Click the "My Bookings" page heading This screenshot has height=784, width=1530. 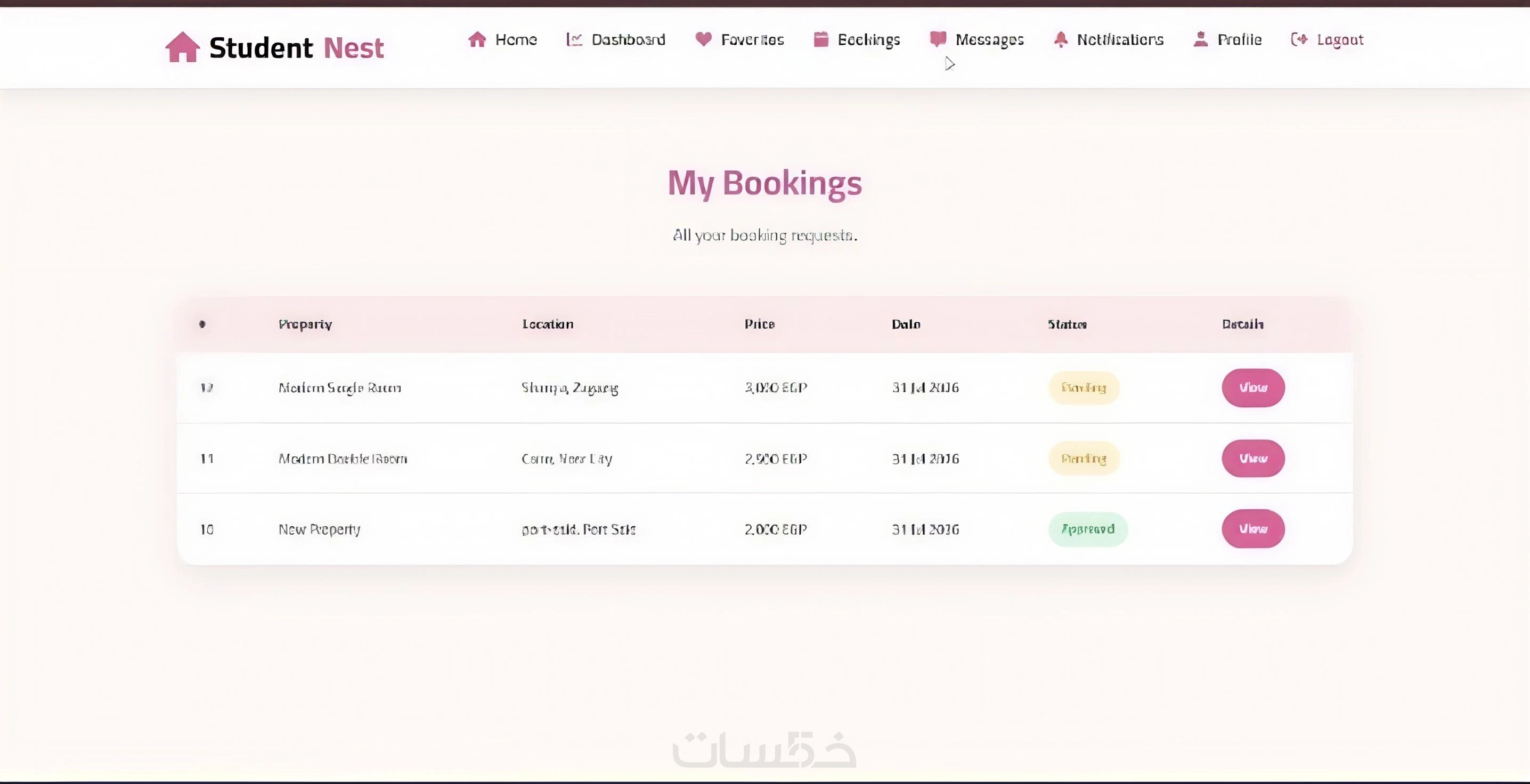(x=764, y=183)
